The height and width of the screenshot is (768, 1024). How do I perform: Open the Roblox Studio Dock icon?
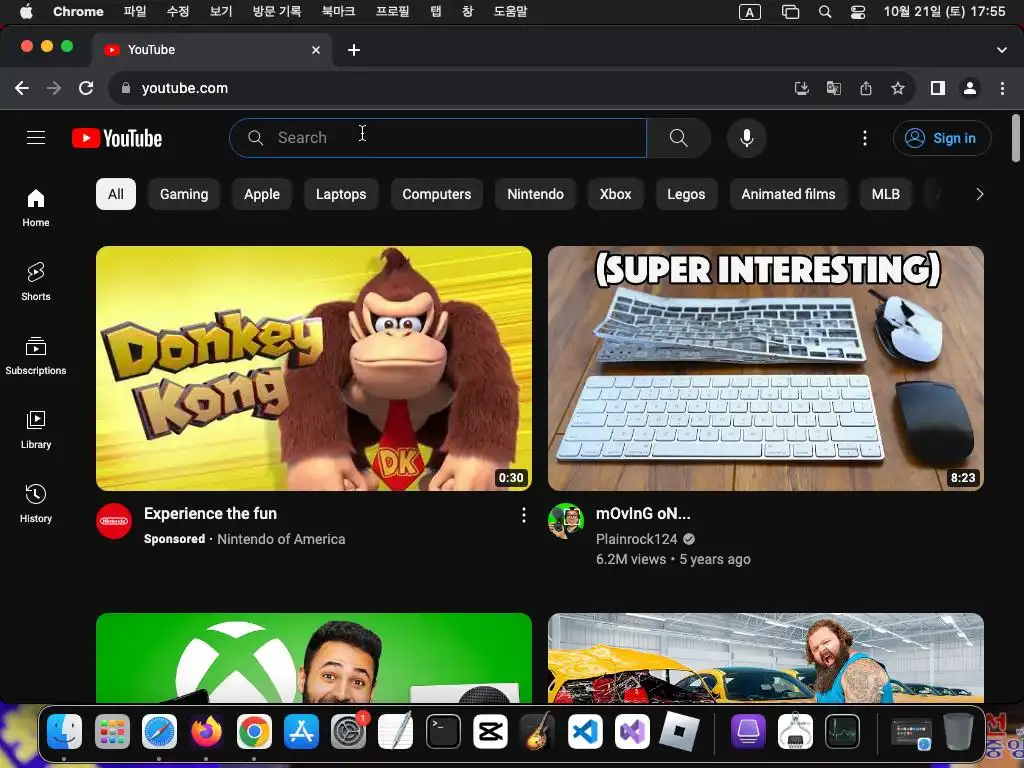pos(679,731)
